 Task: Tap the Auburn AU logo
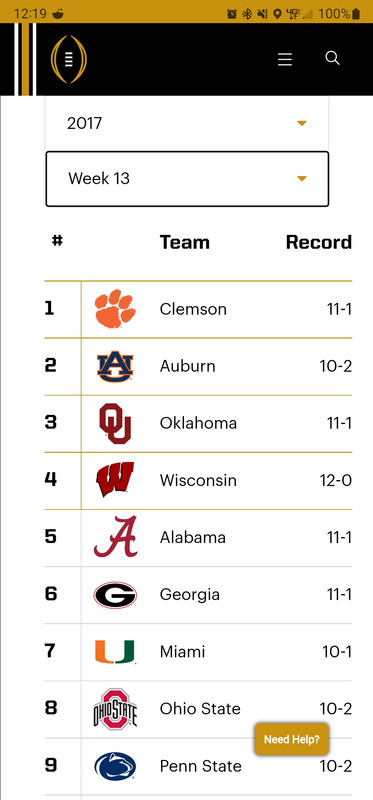pos(115,366)
